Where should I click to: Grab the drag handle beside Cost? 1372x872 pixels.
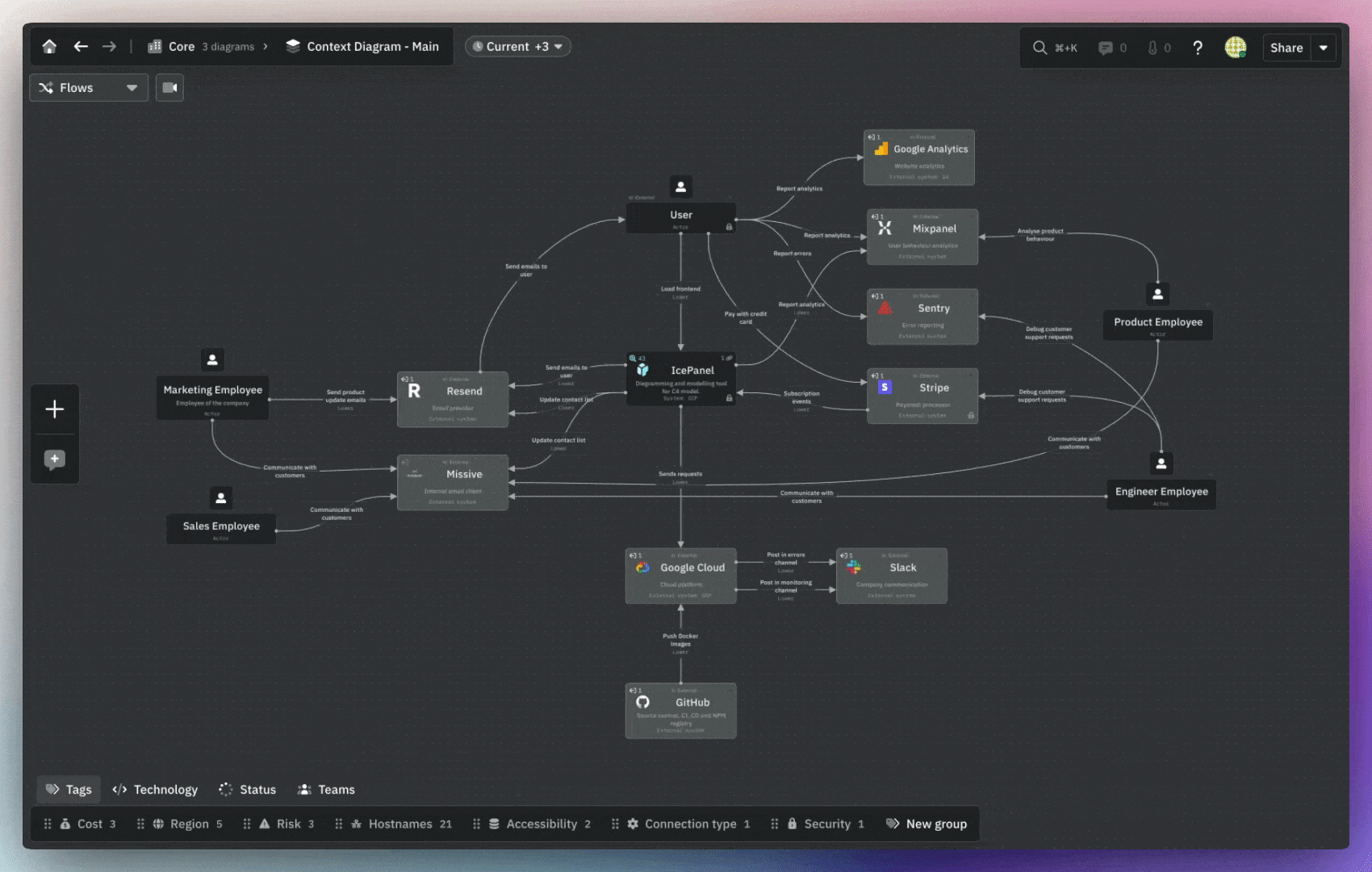[48, 824]
